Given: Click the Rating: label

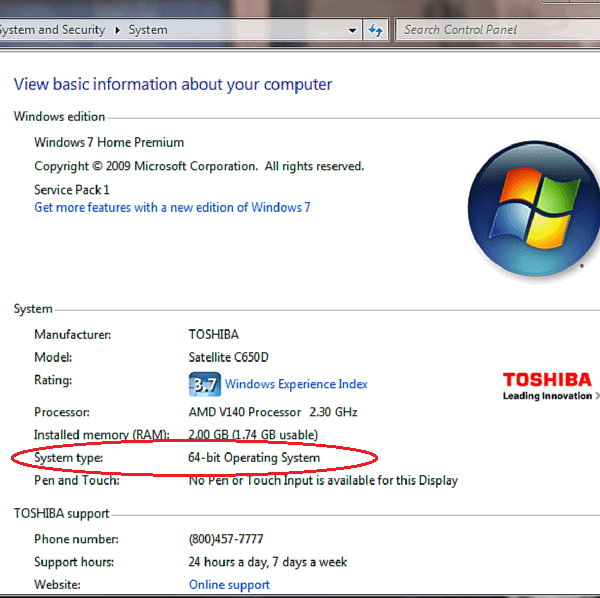Looking at the screenshot, I should pyautogui.click(x=53, y=380).
